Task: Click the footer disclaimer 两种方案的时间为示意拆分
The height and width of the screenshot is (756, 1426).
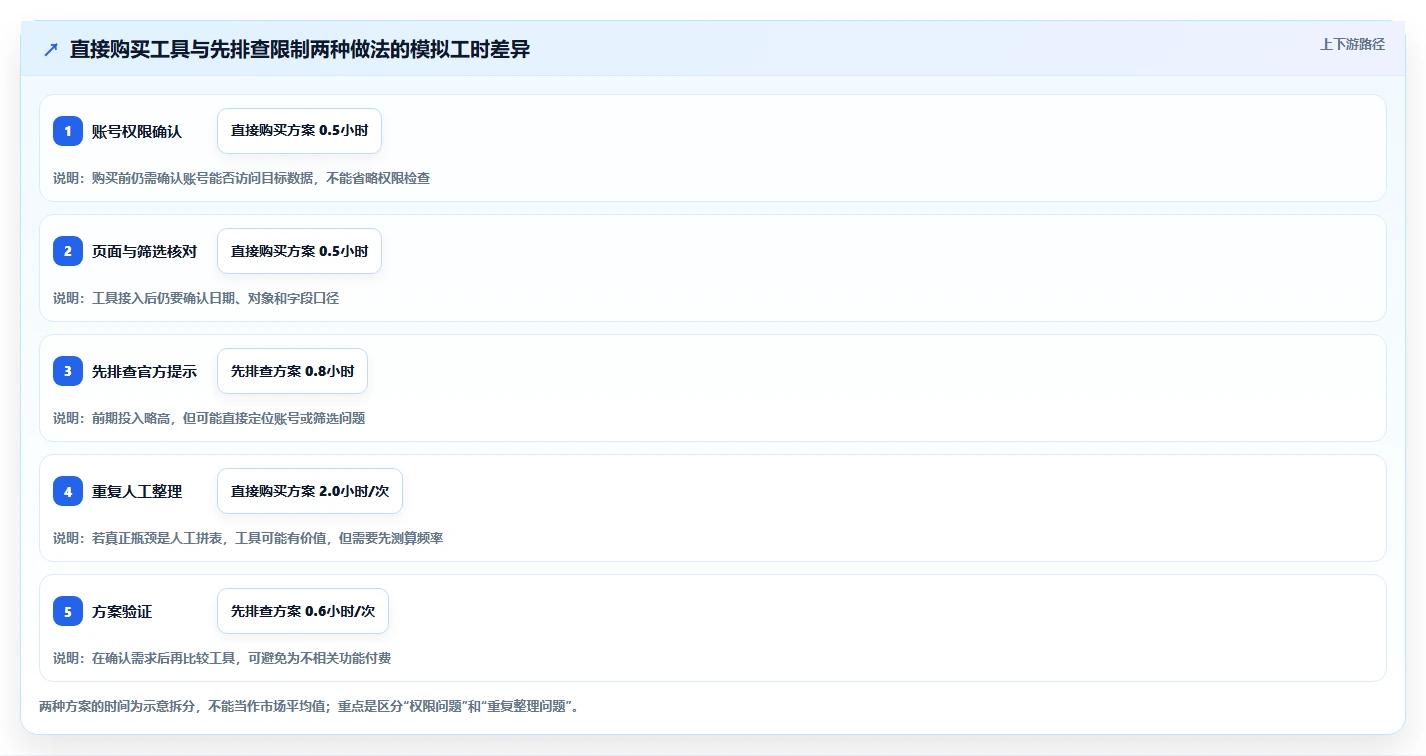Action: tap(309, 706)
